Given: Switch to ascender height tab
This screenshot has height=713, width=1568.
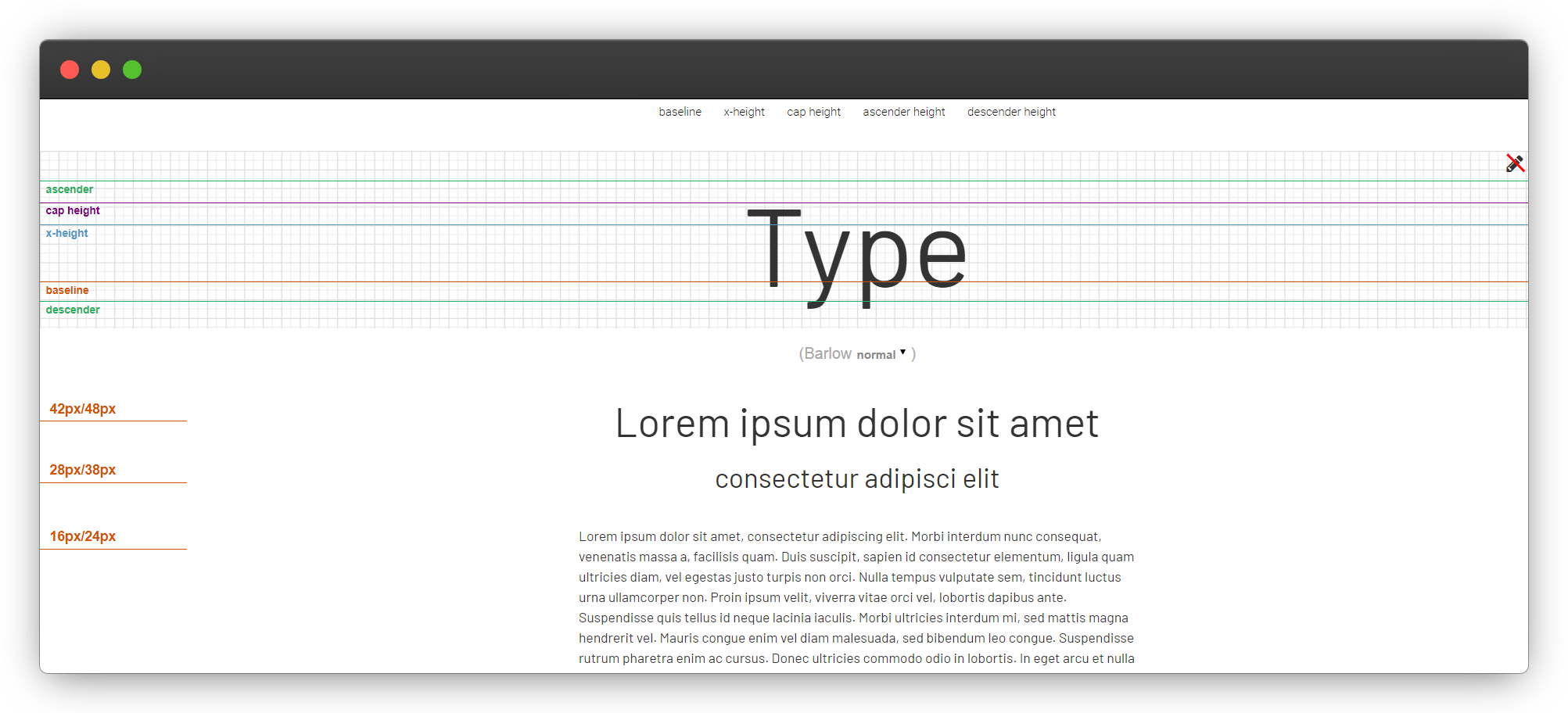Looking at the screenshot, I should pyautogui.click(x=903, y=112).
